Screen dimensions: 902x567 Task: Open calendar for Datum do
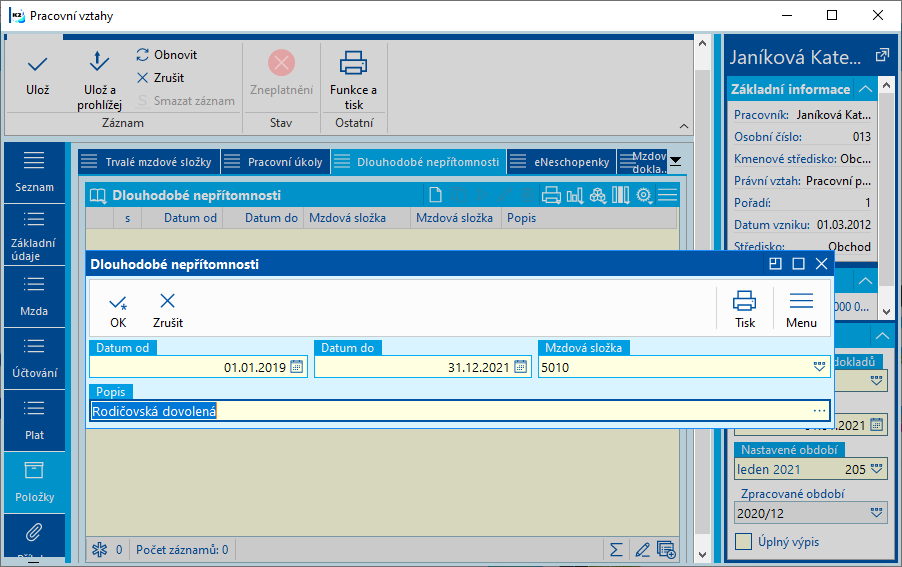(x=521, y=367)
